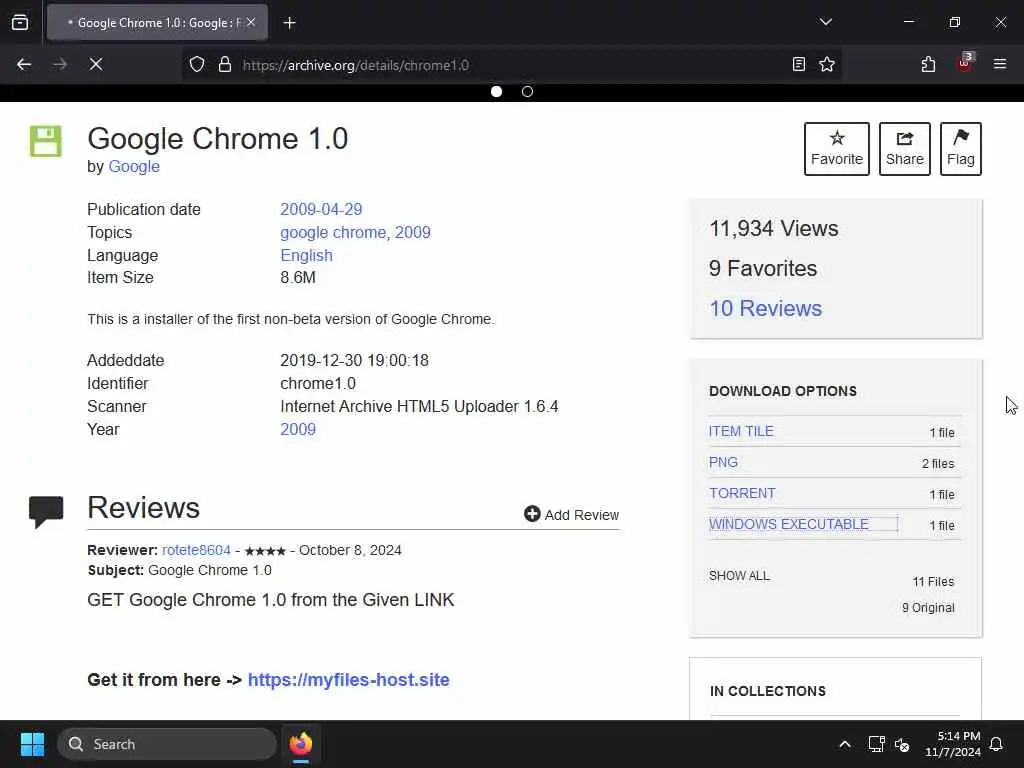Open the Windows Start menu
The image size is (1024, 768).
coord(32,744)
